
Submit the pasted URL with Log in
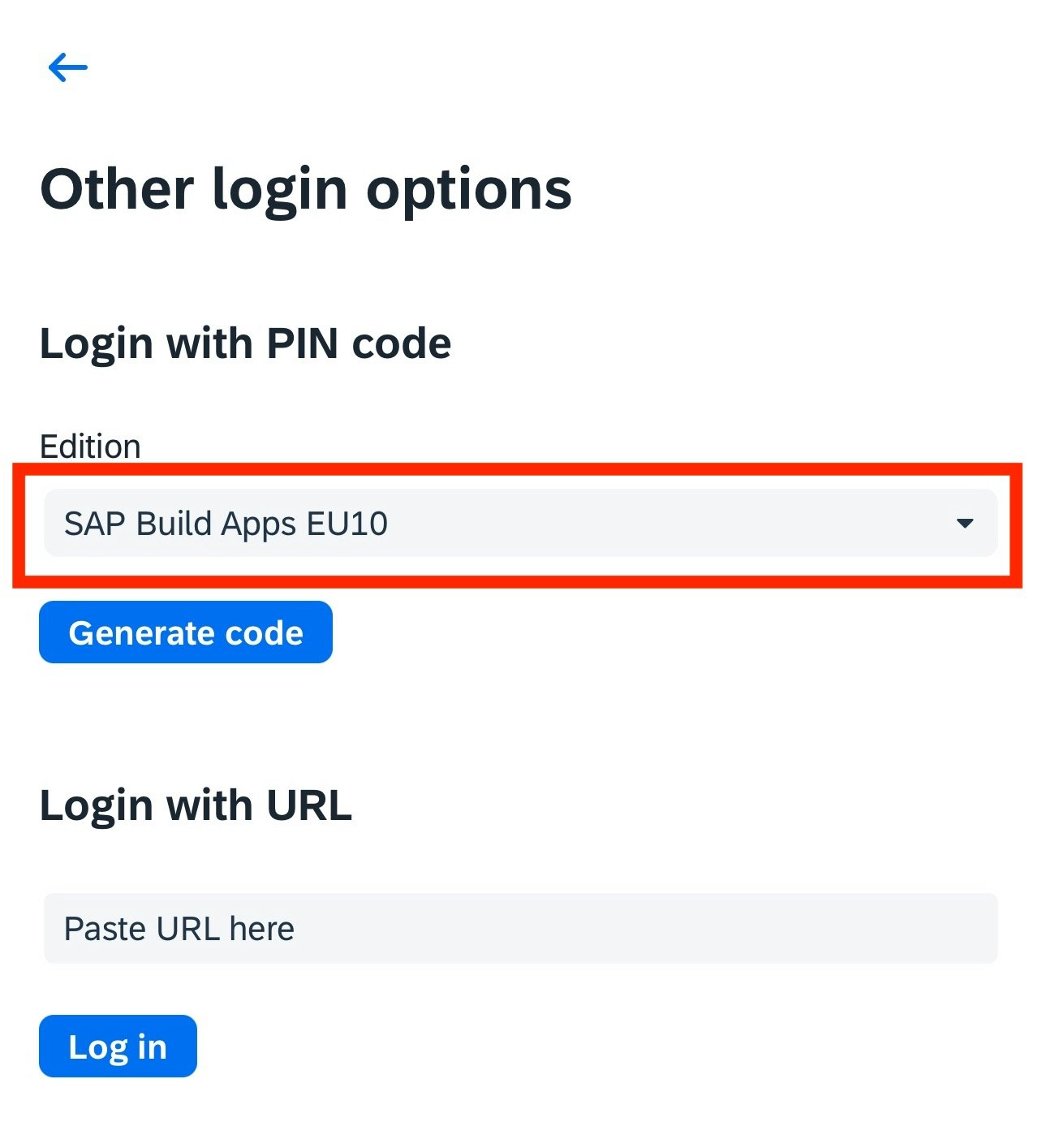tap(118, 1047)
